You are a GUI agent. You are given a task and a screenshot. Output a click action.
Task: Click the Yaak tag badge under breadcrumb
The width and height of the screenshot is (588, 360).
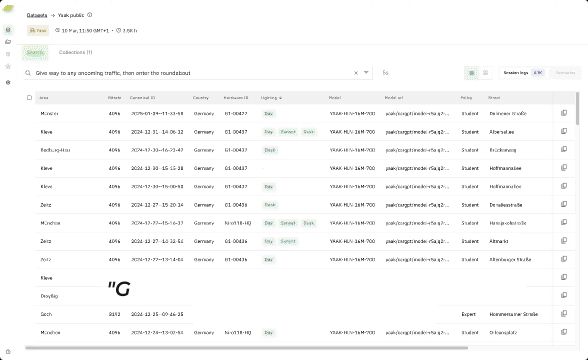point(38,30)
